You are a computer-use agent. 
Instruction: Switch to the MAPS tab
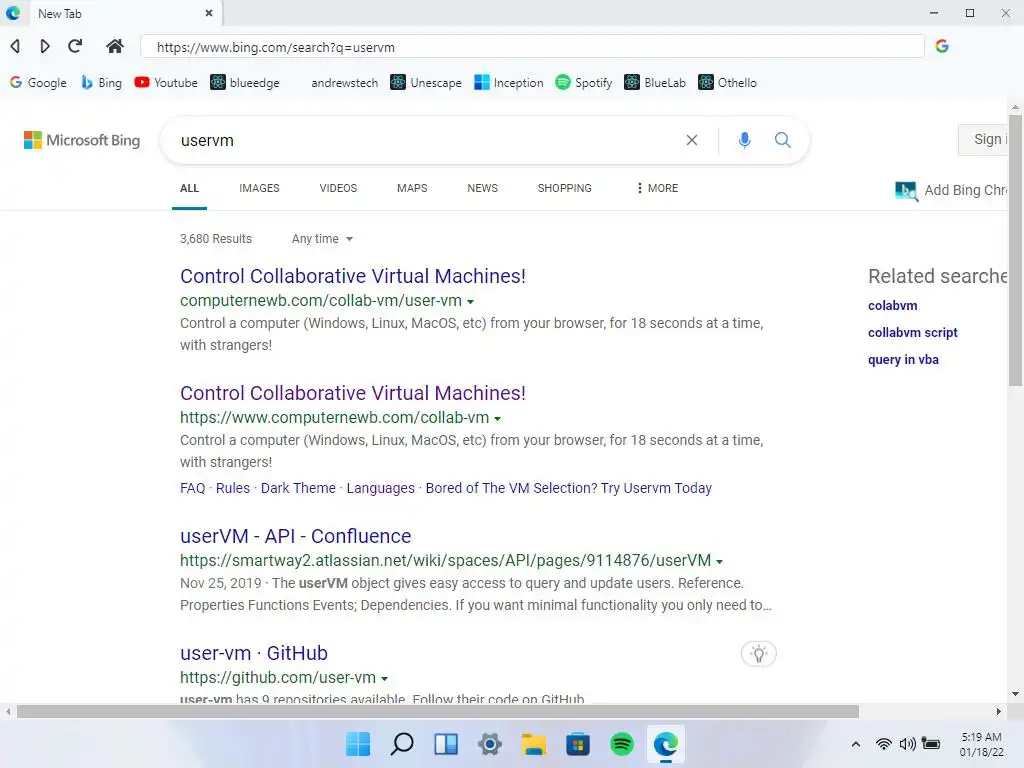[x=412, y=188]
